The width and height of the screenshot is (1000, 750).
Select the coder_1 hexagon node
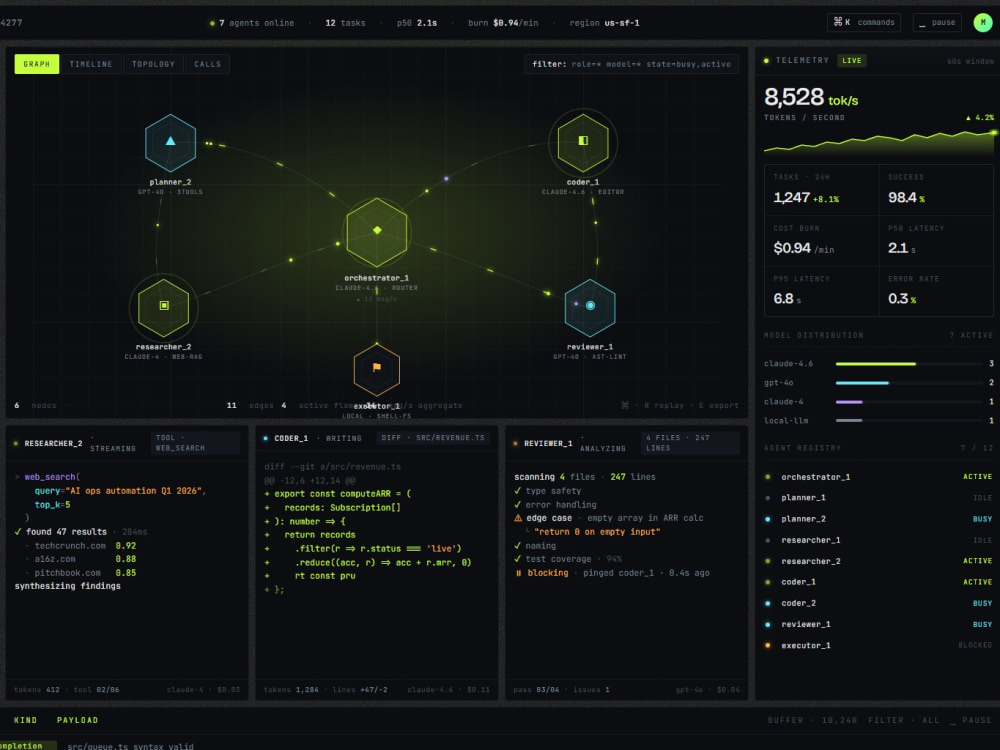(583, 143)
